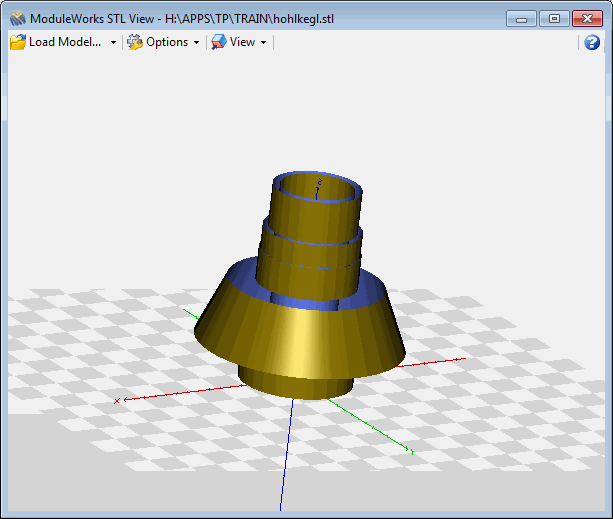Image resolution: width=613 pixels, height=519 pixels.
Task: Click the View cube icon
Action: click(x=219, y=42)
